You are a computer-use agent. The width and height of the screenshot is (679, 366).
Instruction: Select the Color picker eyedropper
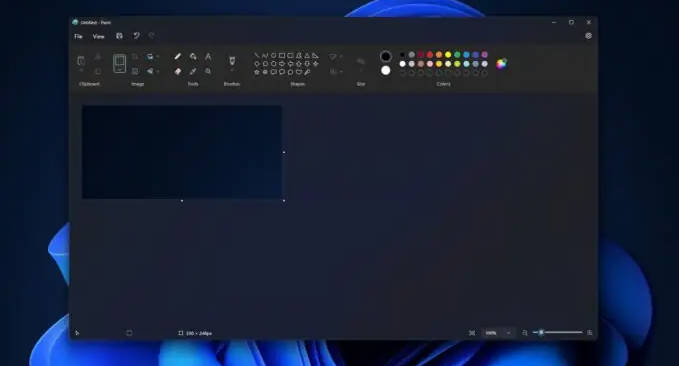[x=193, y=71]
